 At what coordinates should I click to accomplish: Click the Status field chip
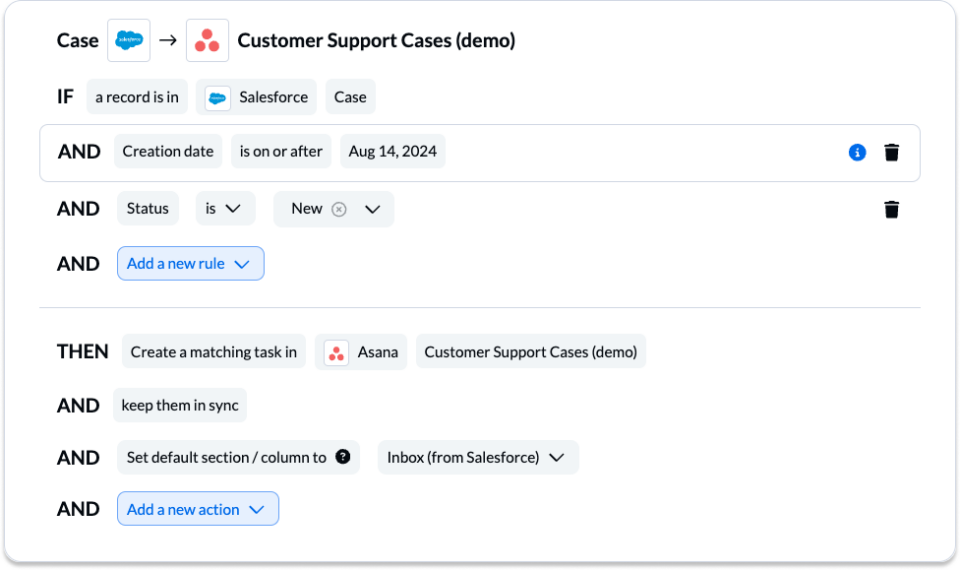click(148, 209)
